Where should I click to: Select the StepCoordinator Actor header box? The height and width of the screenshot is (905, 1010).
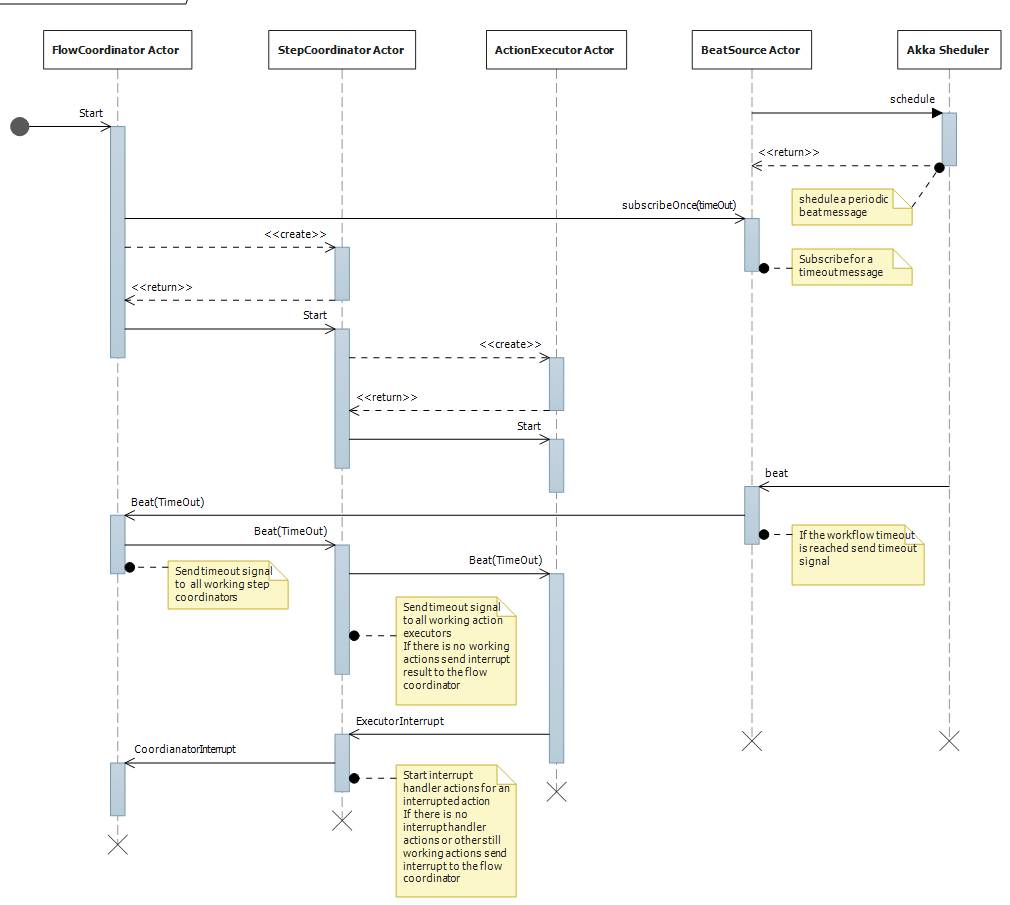[341, 49]
